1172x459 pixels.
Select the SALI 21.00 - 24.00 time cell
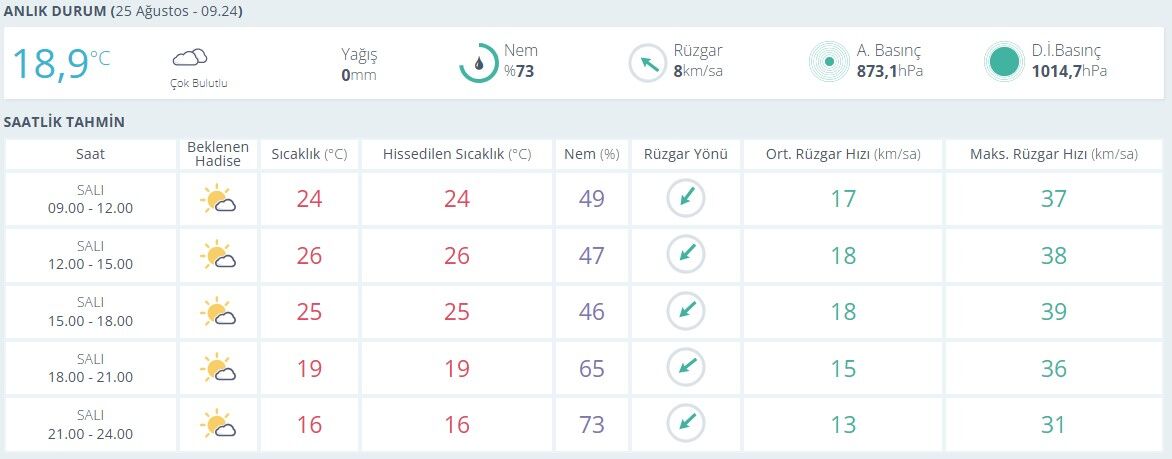(90, 425)
